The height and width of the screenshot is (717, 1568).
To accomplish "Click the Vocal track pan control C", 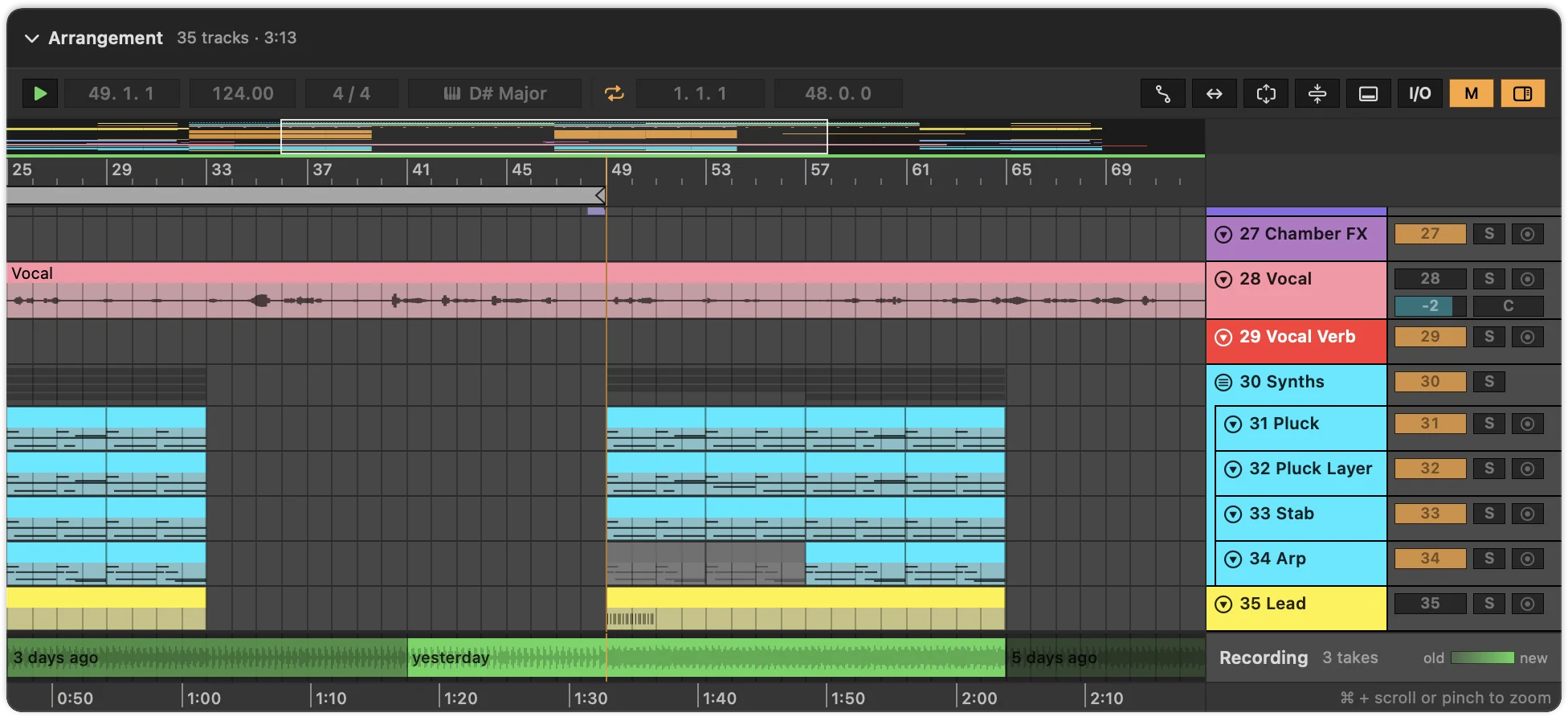I will pyautogui.click(x=1509, y=306).
